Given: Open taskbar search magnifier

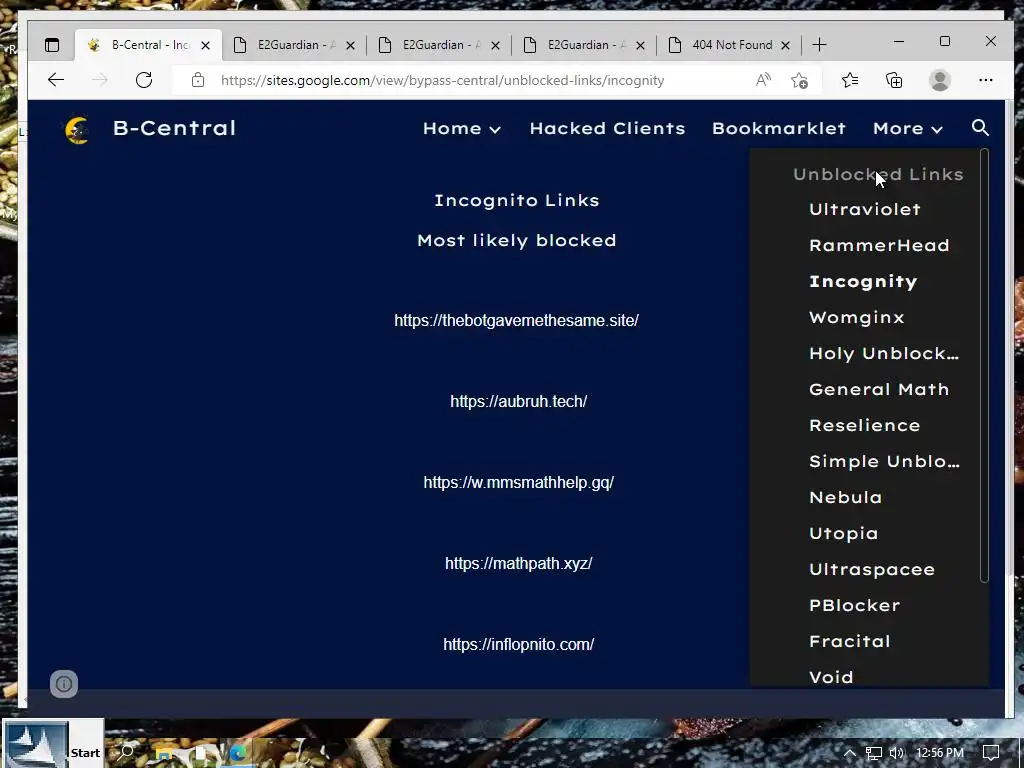Looking at the screenshot, I should pos(127,752).
